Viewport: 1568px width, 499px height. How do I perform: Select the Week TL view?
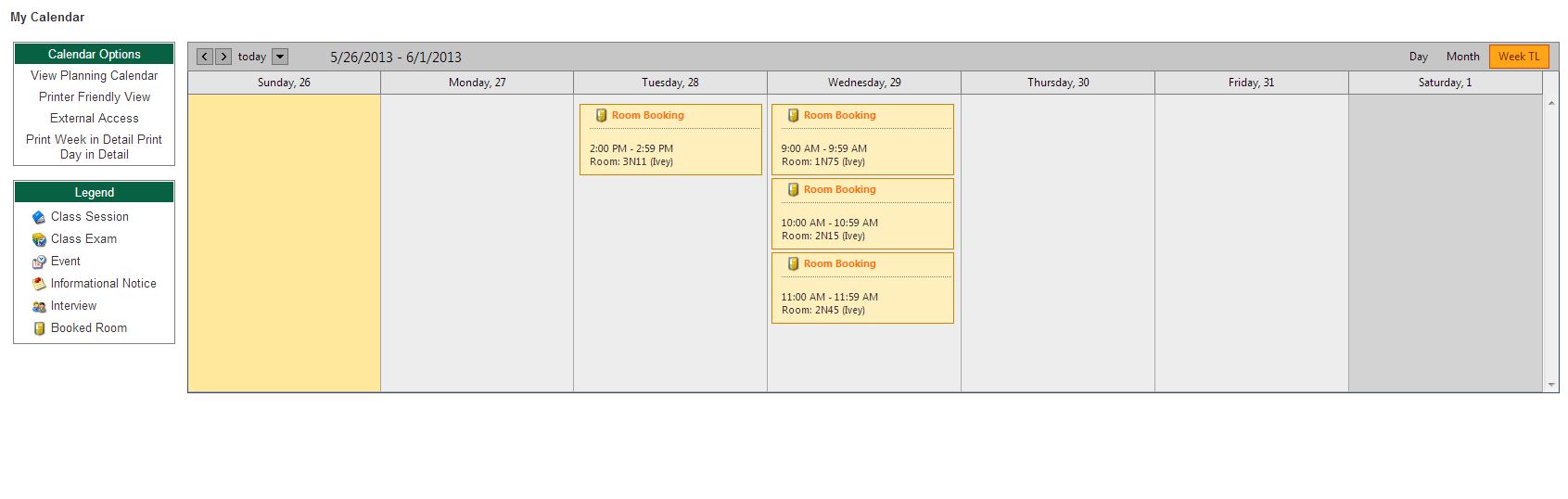coord(1518,57)
